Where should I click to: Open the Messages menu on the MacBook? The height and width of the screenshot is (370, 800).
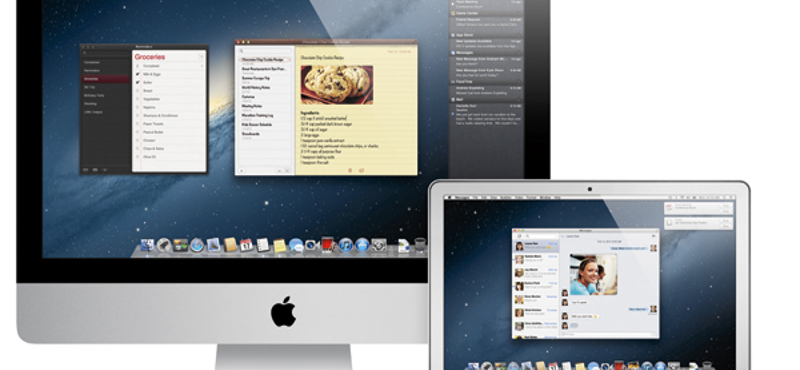(463, 197)
